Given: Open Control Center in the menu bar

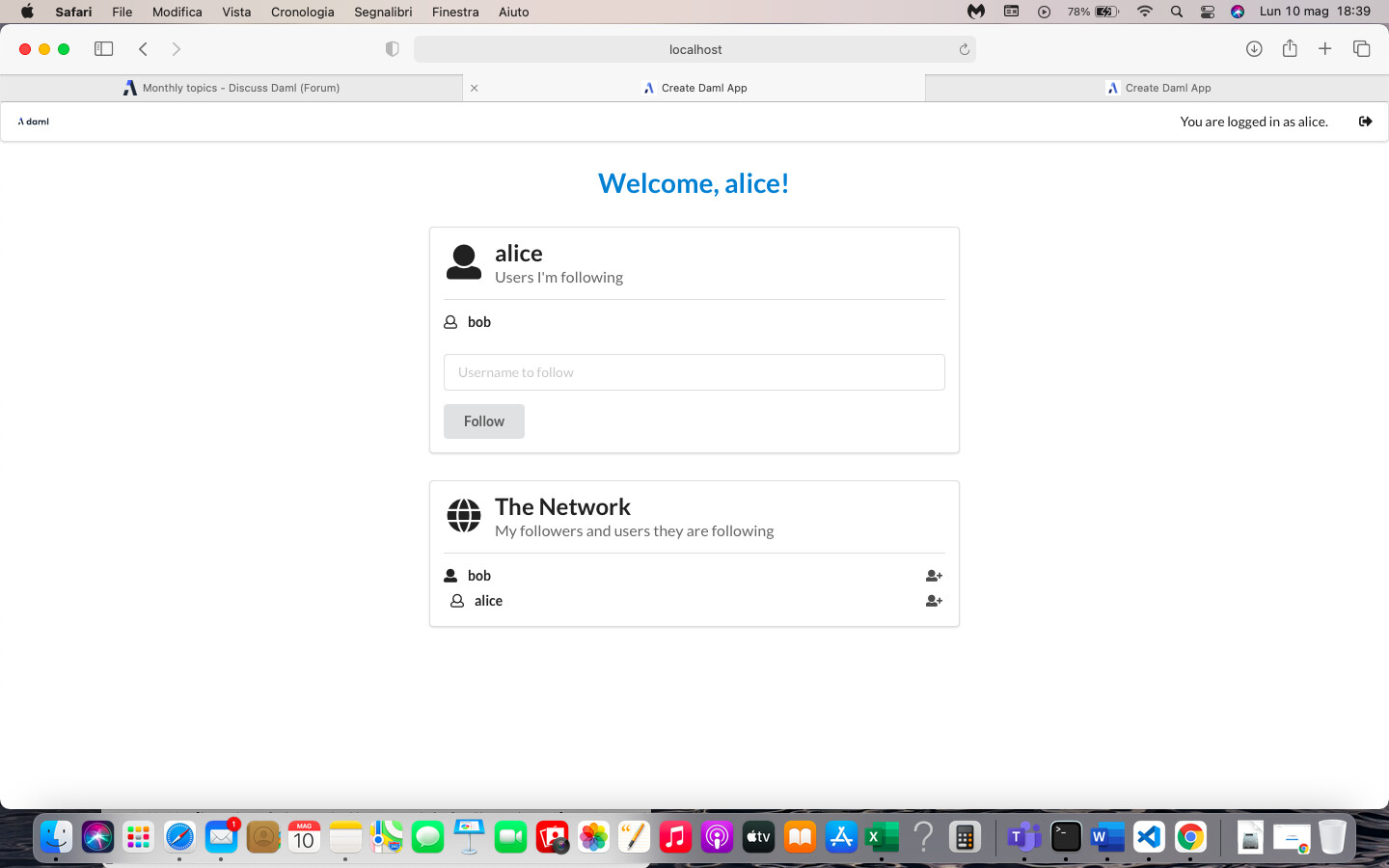Looking at the screenshot, I should coord(1207,12).
